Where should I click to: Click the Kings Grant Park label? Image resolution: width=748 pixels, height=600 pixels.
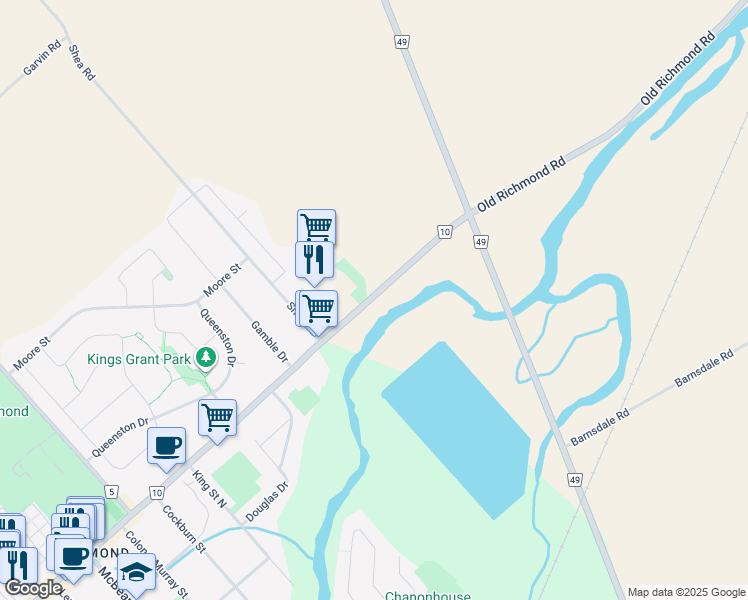click(x=139, y=359)
